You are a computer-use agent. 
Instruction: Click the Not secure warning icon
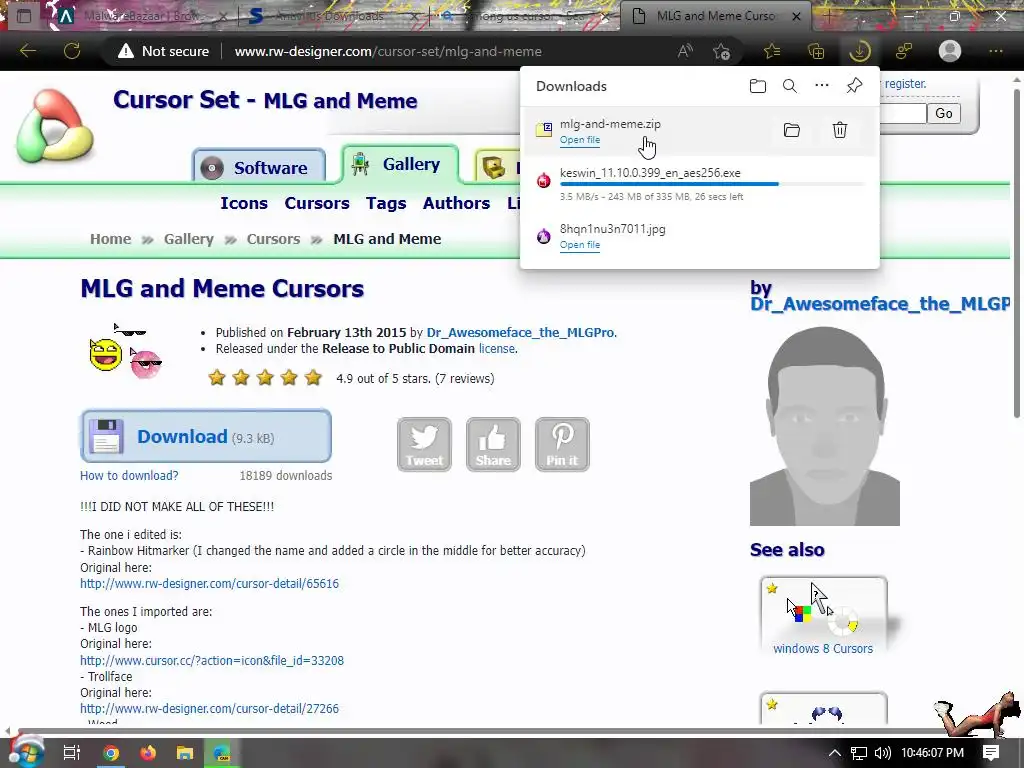(125, 51)
